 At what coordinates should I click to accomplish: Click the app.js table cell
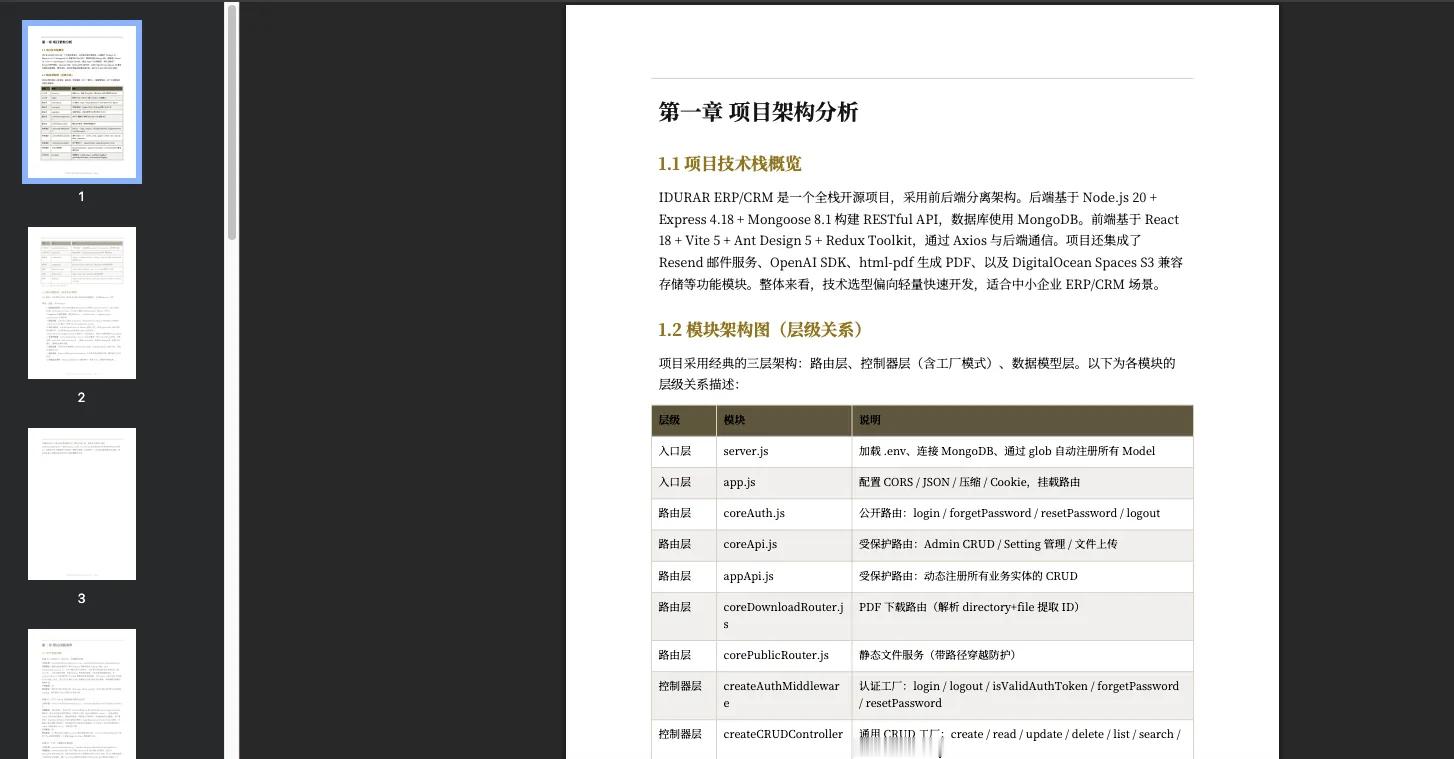784,482
